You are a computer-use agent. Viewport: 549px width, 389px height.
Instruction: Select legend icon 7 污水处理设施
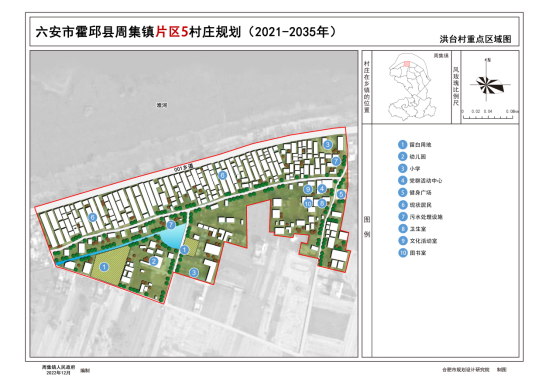tap(403, 217)
